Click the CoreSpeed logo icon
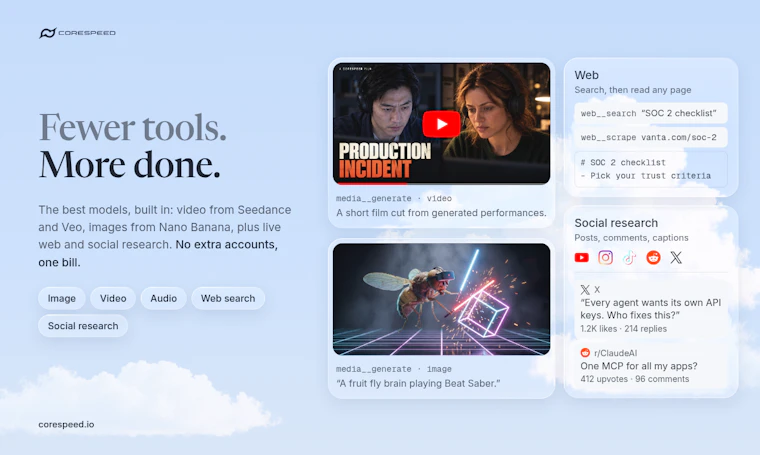 (48, 33)
